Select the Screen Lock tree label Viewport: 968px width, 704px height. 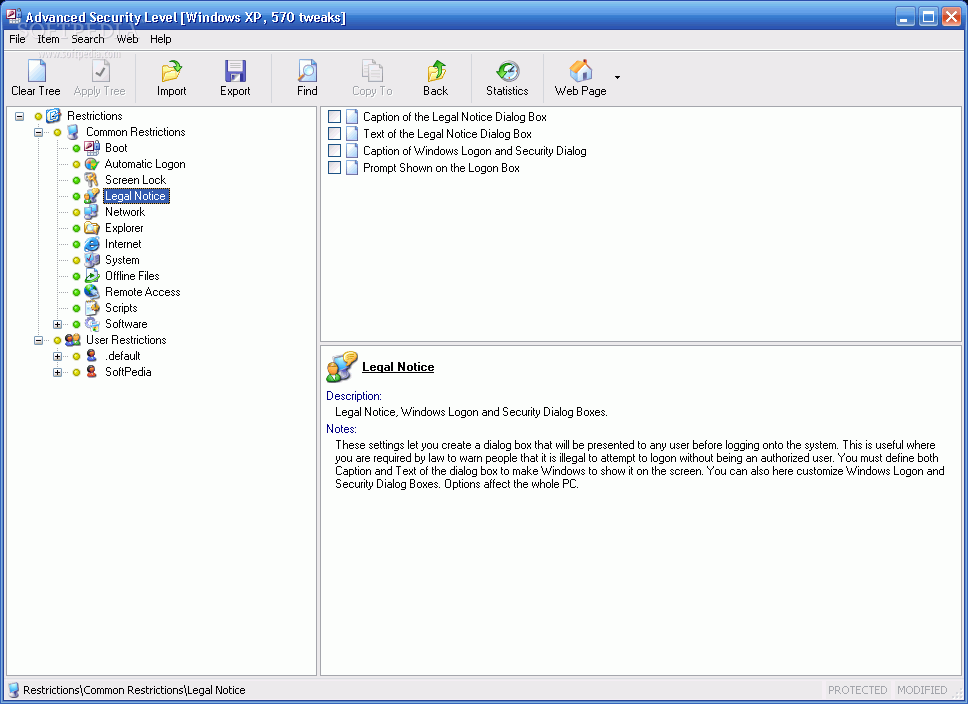click(x=135, y=180)
